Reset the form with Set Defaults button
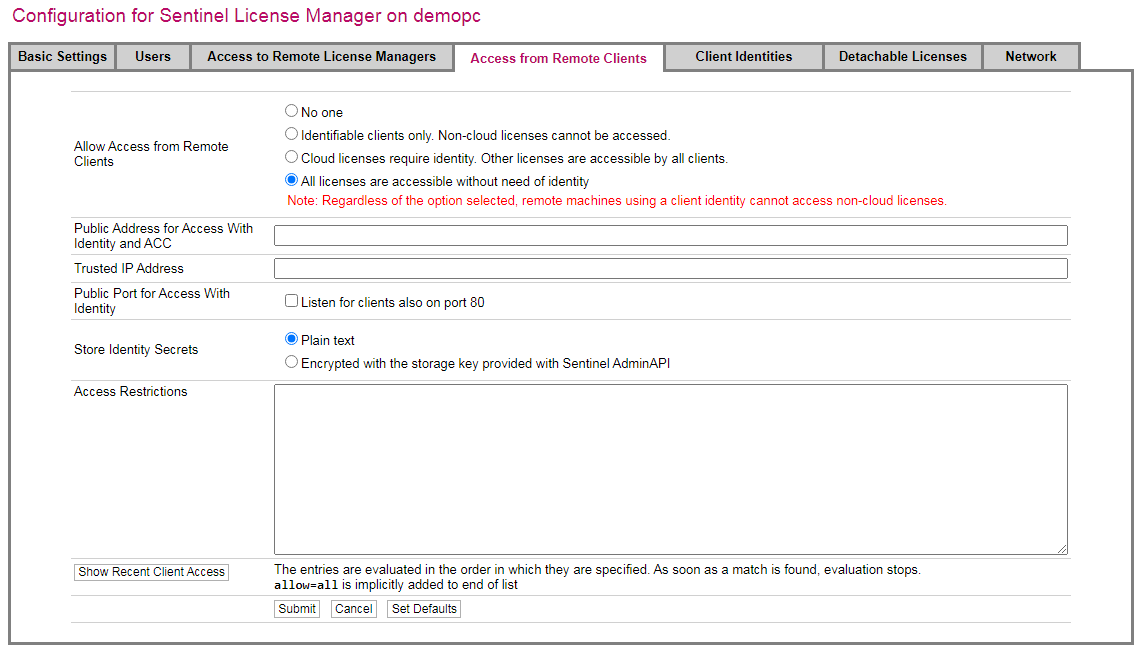The height and width of the screenshot is (652, 1144). pyautogui.click(x=424, y=609)
